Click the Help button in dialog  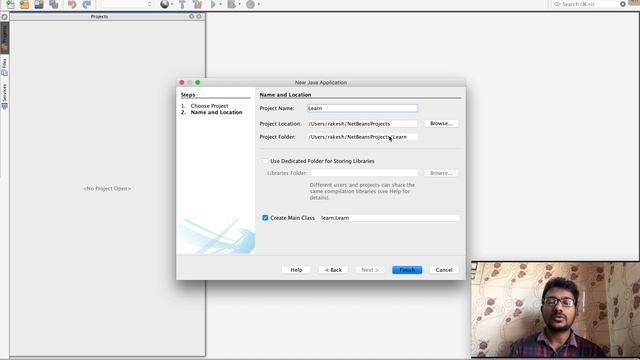click(x=296, y=270)
